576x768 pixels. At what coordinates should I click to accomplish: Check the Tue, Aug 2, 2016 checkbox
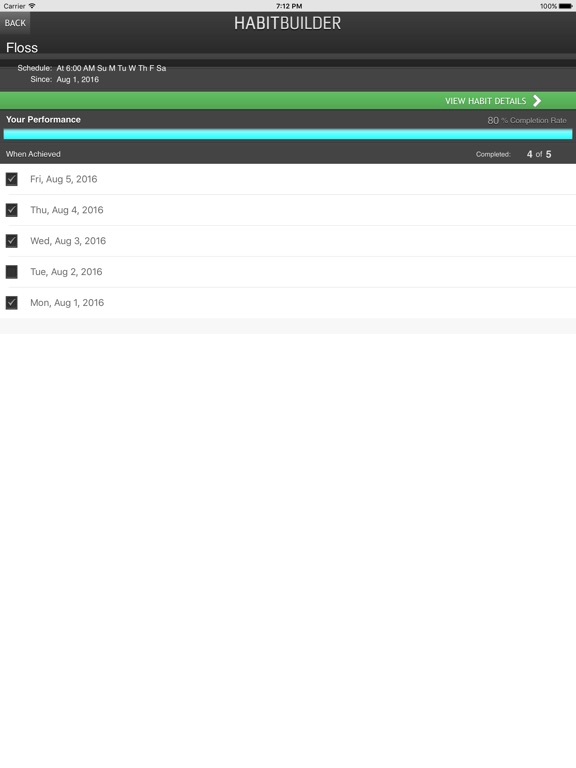pos(12,272)
